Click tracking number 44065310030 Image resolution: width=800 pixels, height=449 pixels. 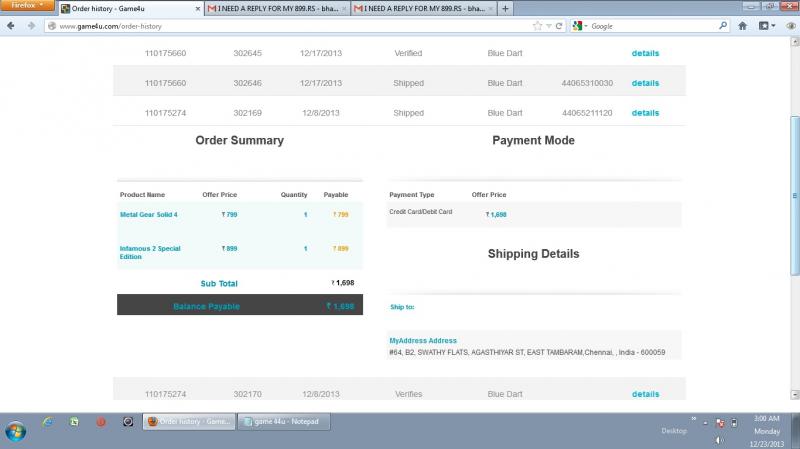pos(587,83)
